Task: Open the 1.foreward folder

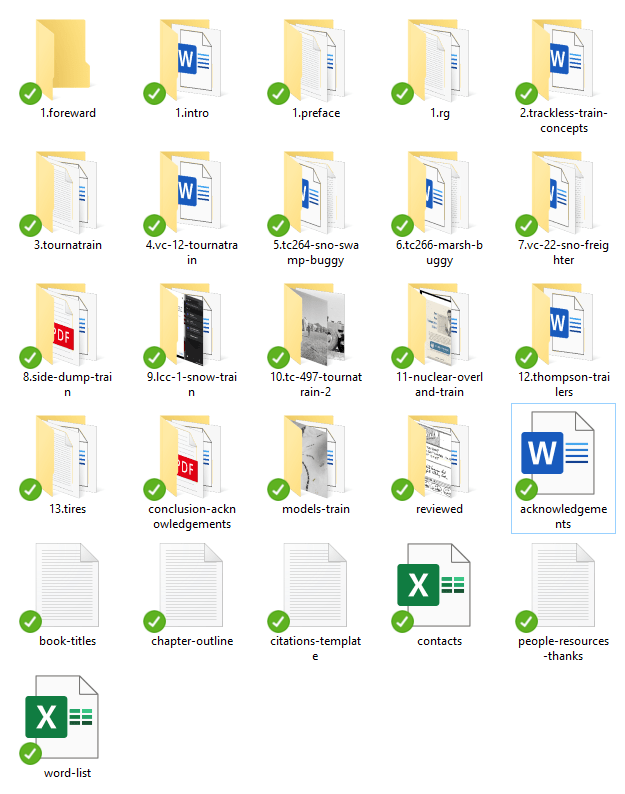Action: (x=67, y=62)
